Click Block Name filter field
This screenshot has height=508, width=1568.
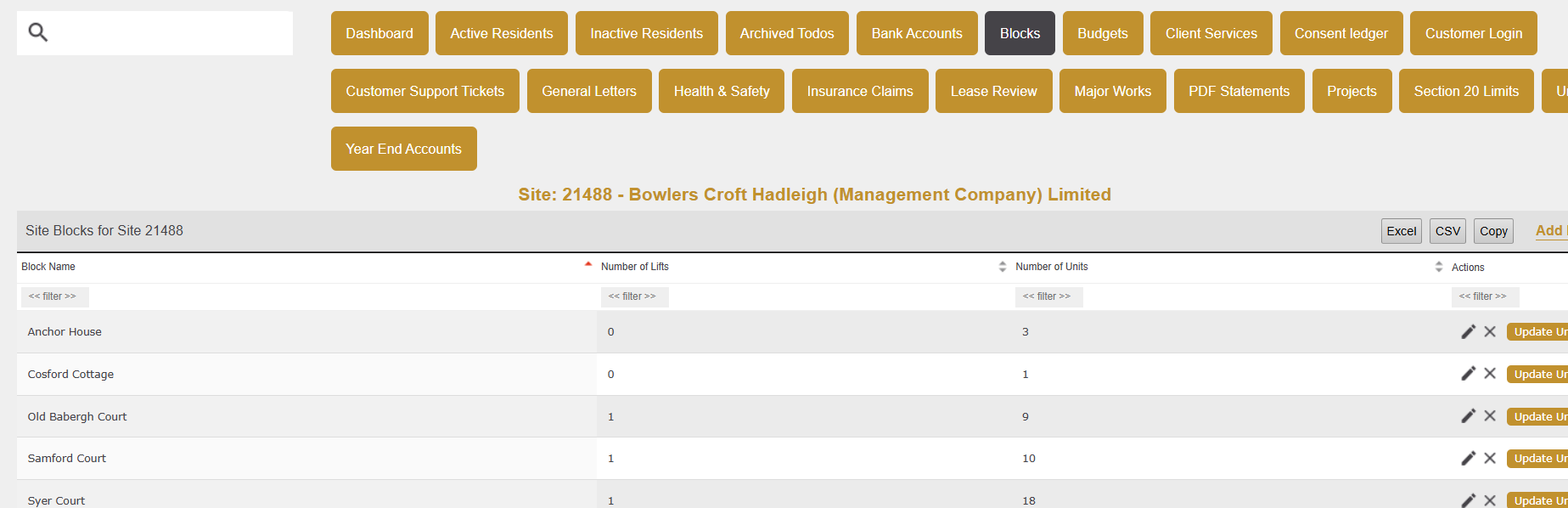click(x=55, y=296)
